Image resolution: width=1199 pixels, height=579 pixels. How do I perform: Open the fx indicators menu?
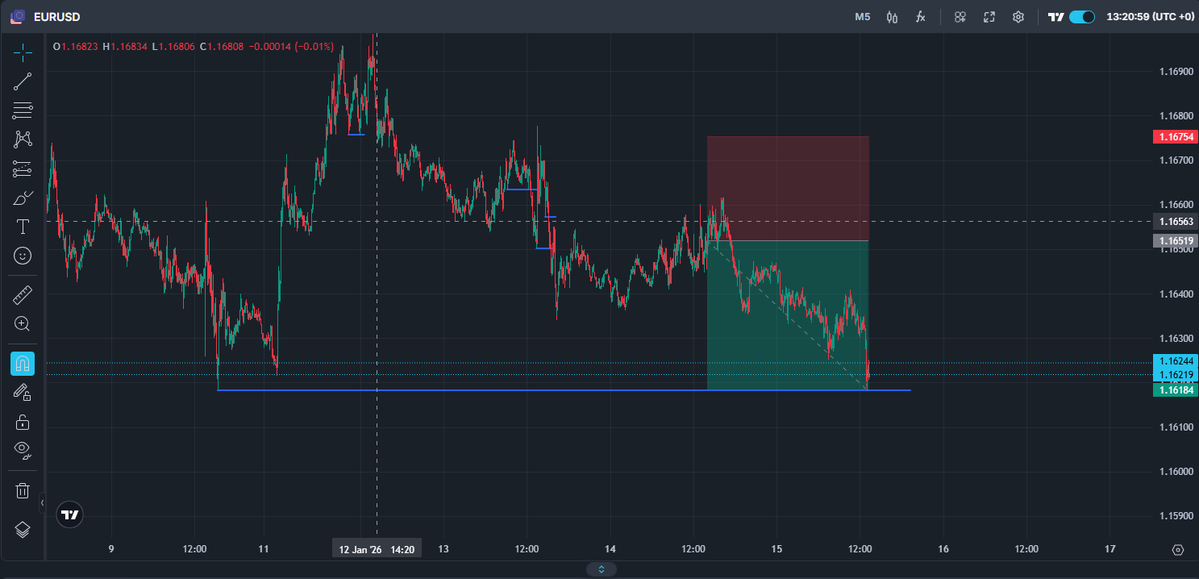click(921, 17)
